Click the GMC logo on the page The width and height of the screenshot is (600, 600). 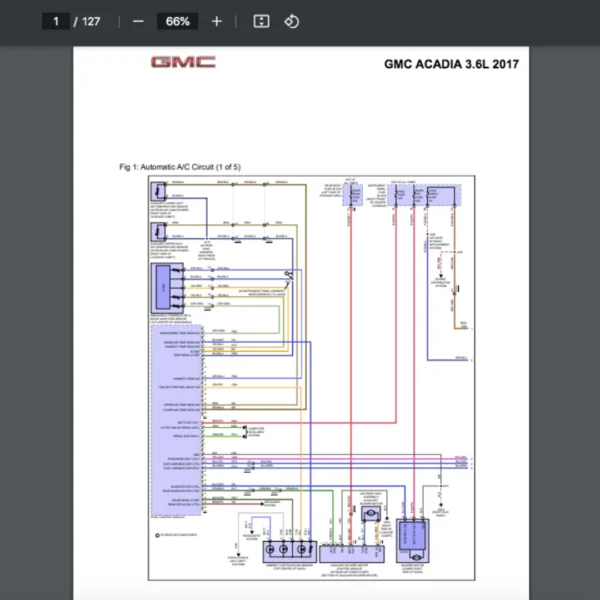183,62
